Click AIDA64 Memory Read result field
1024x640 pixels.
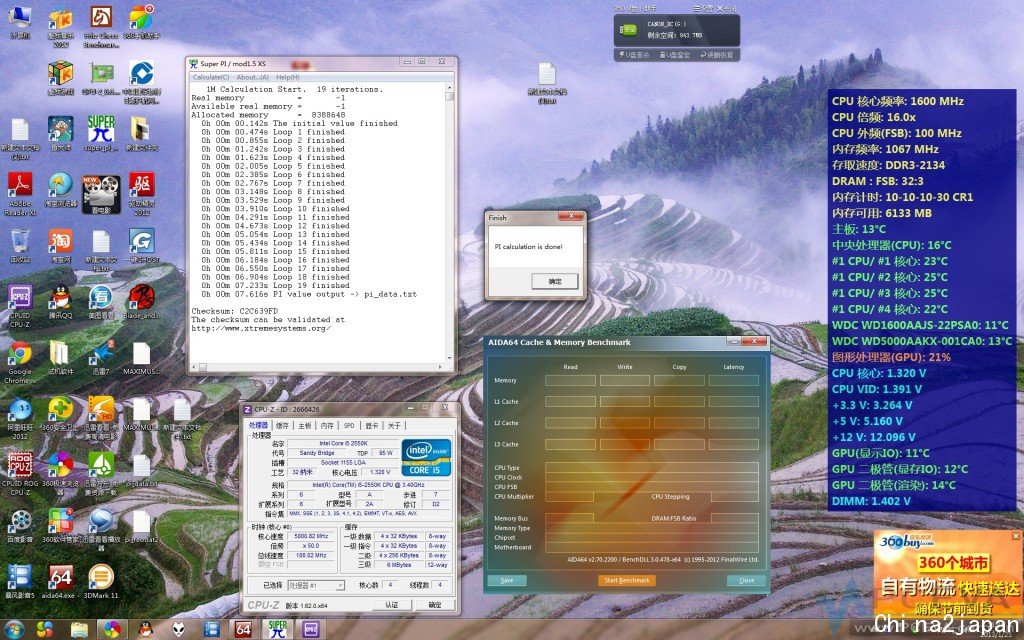click(x=570, y=380)
